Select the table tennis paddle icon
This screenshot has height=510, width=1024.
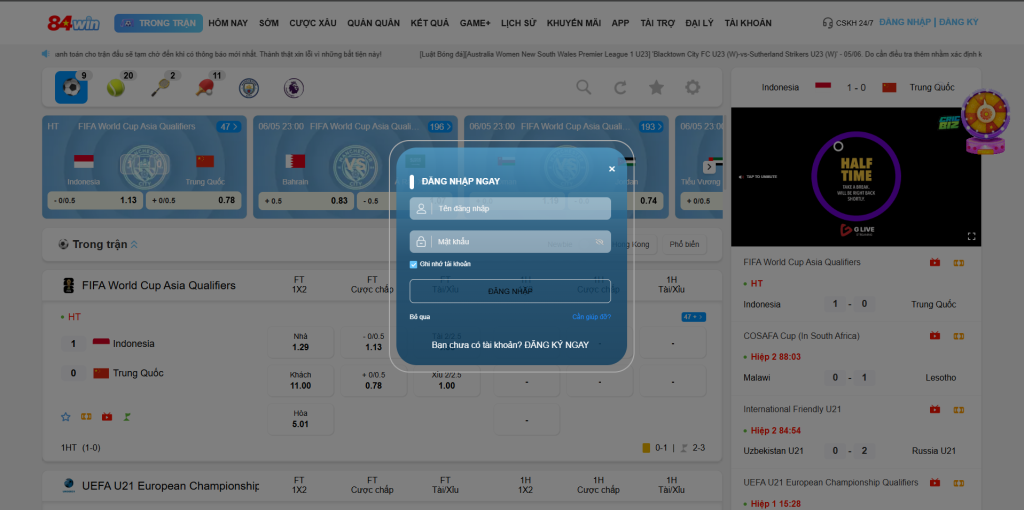click(x=204, y=88)
